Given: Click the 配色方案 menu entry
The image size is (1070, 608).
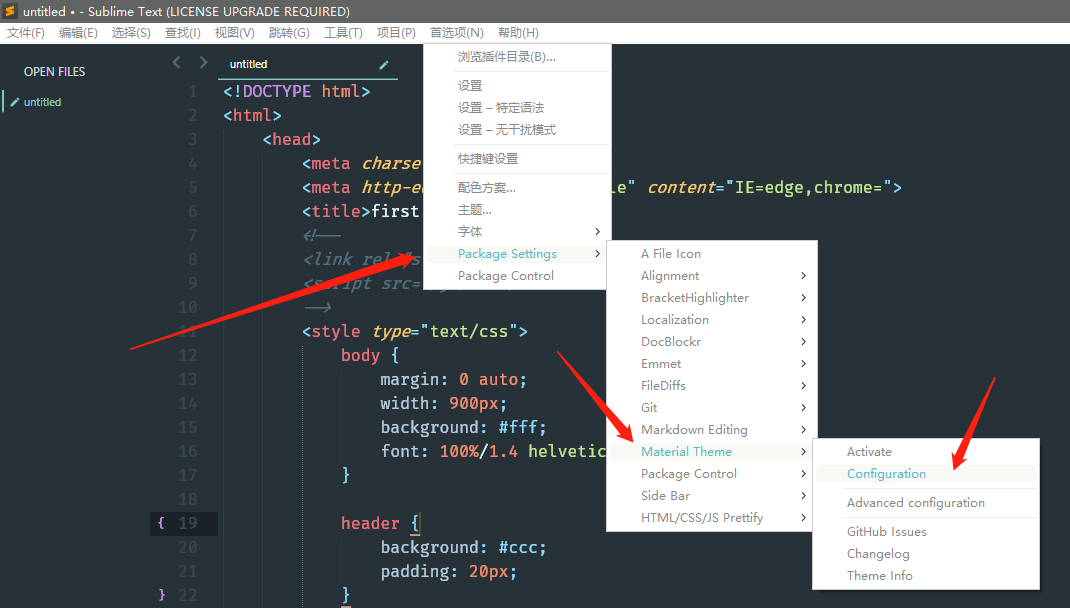Looking at the screenshot, I should click(487, 187).
